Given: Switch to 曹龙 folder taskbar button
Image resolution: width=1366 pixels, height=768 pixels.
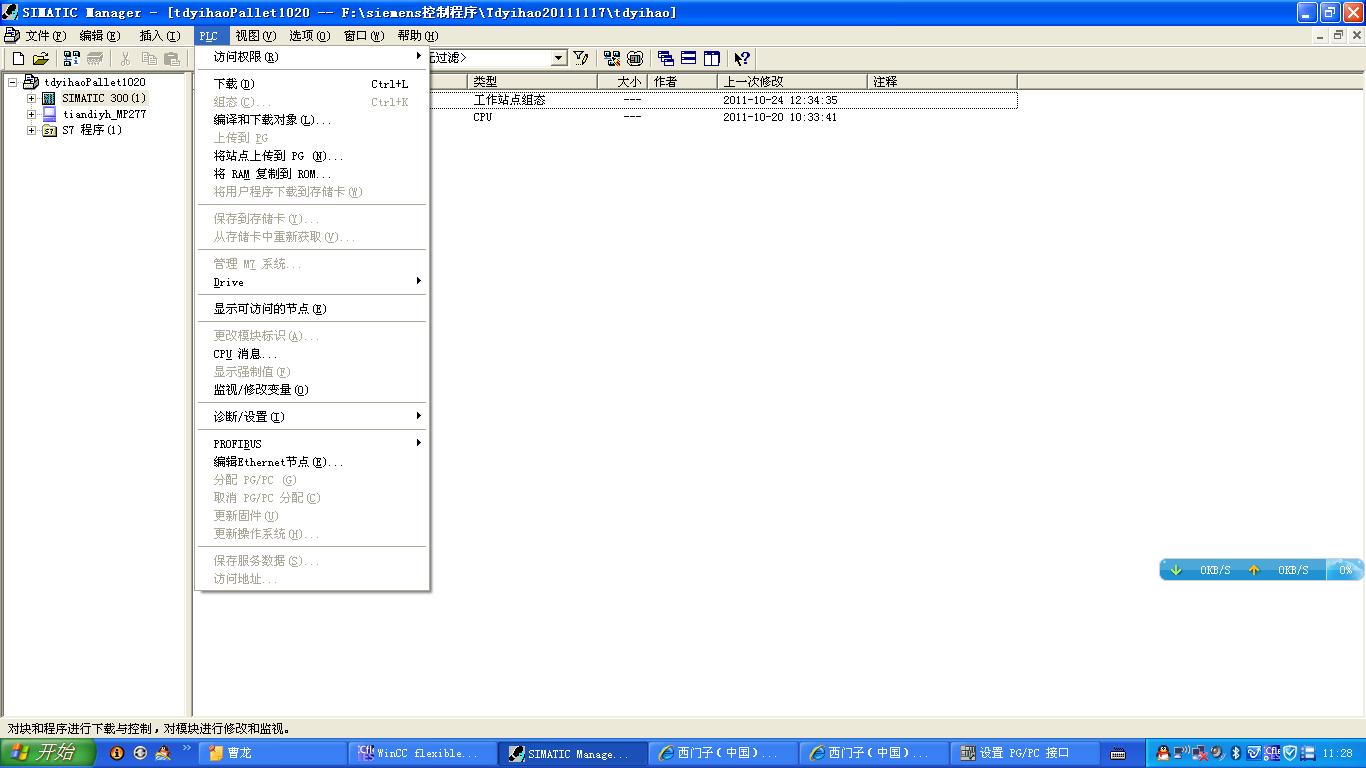Looking at the screenshot, I should click(x=272, y=753).
